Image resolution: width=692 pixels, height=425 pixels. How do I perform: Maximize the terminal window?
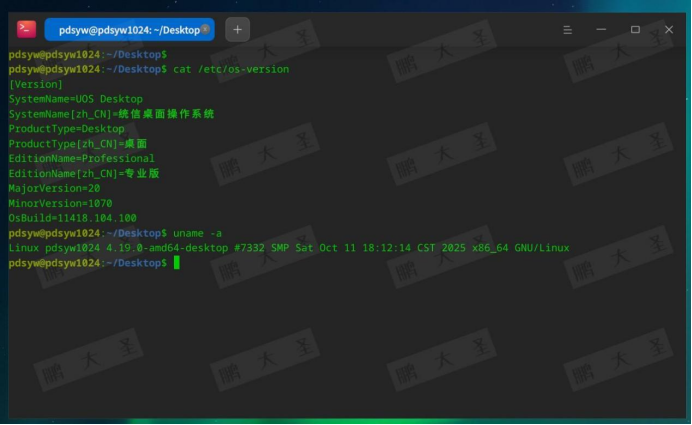[635, 30]
